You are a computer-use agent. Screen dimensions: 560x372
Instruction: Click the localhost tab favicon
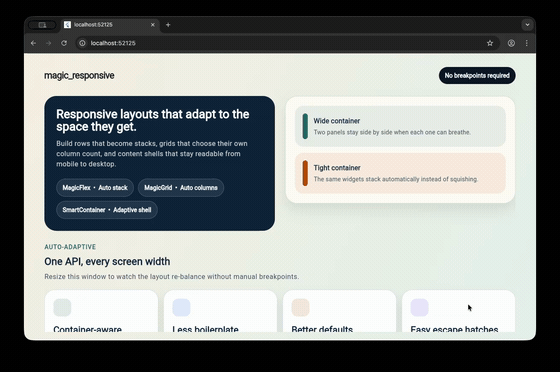(x=68, y=25)
